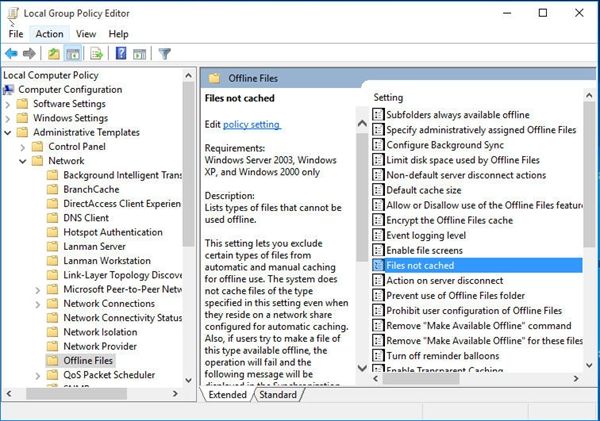Click the Offline Files header folder icon
600x421 pixels.
(x=214, y=78)
